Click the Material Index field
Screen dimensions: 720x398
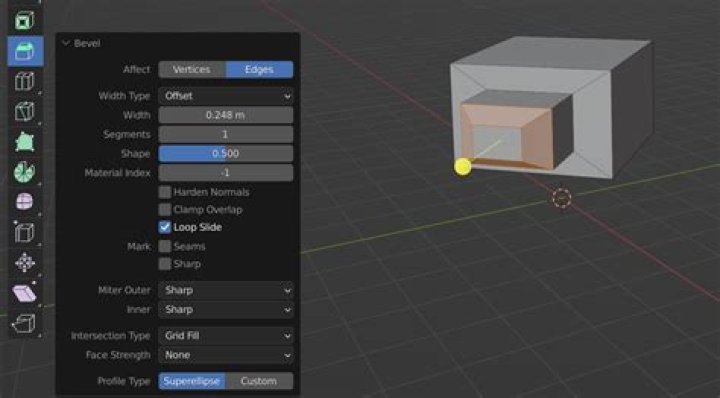(x=225, y=173)
